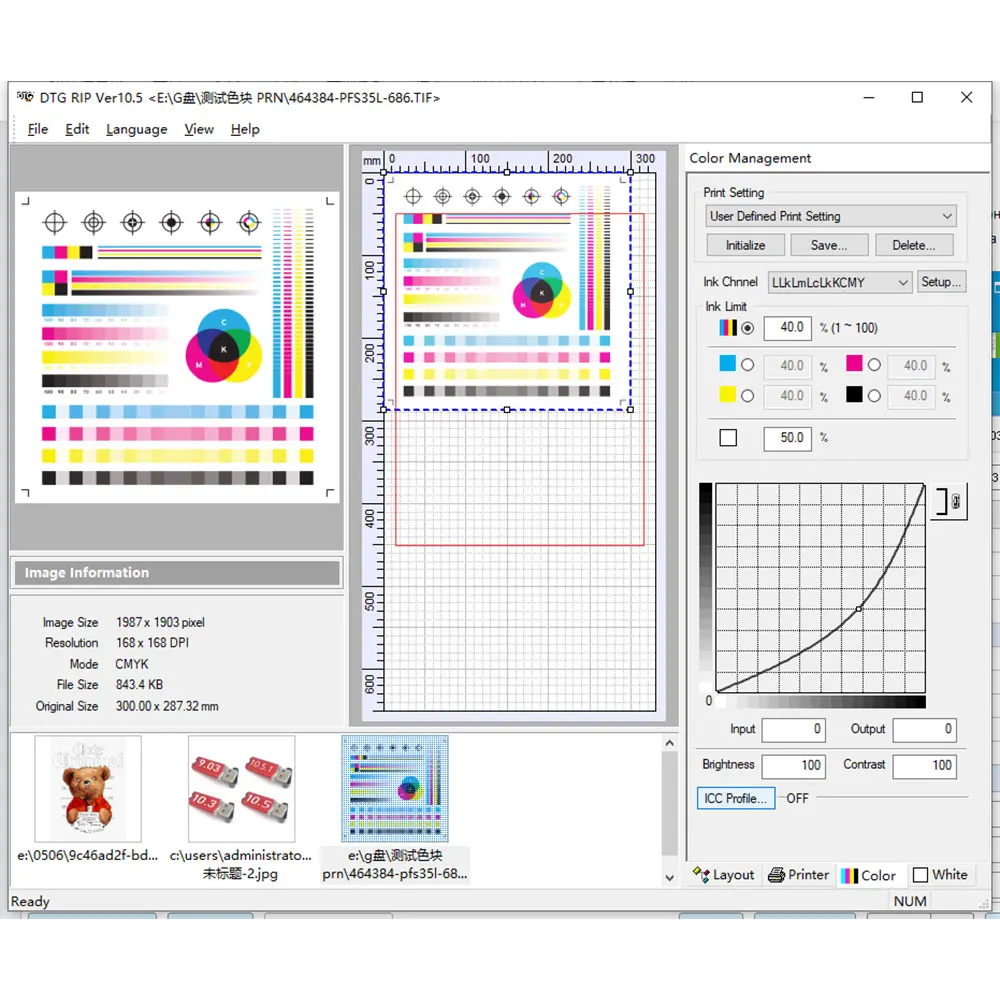Screen dimensions: 1000x1000
Task: Select the combined CMYK ink limit radio button
Action: [747, 328]
